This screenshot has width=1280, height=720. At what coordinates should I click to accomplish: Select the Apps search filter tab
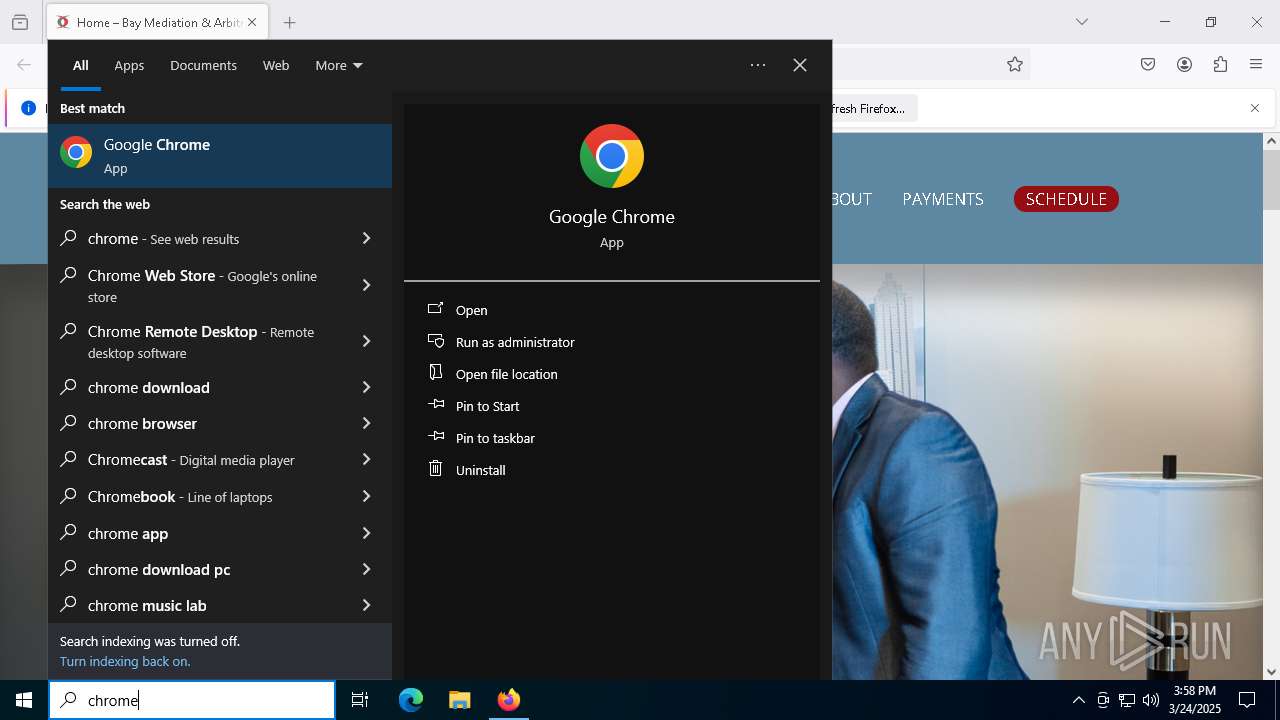pos(129,65)
